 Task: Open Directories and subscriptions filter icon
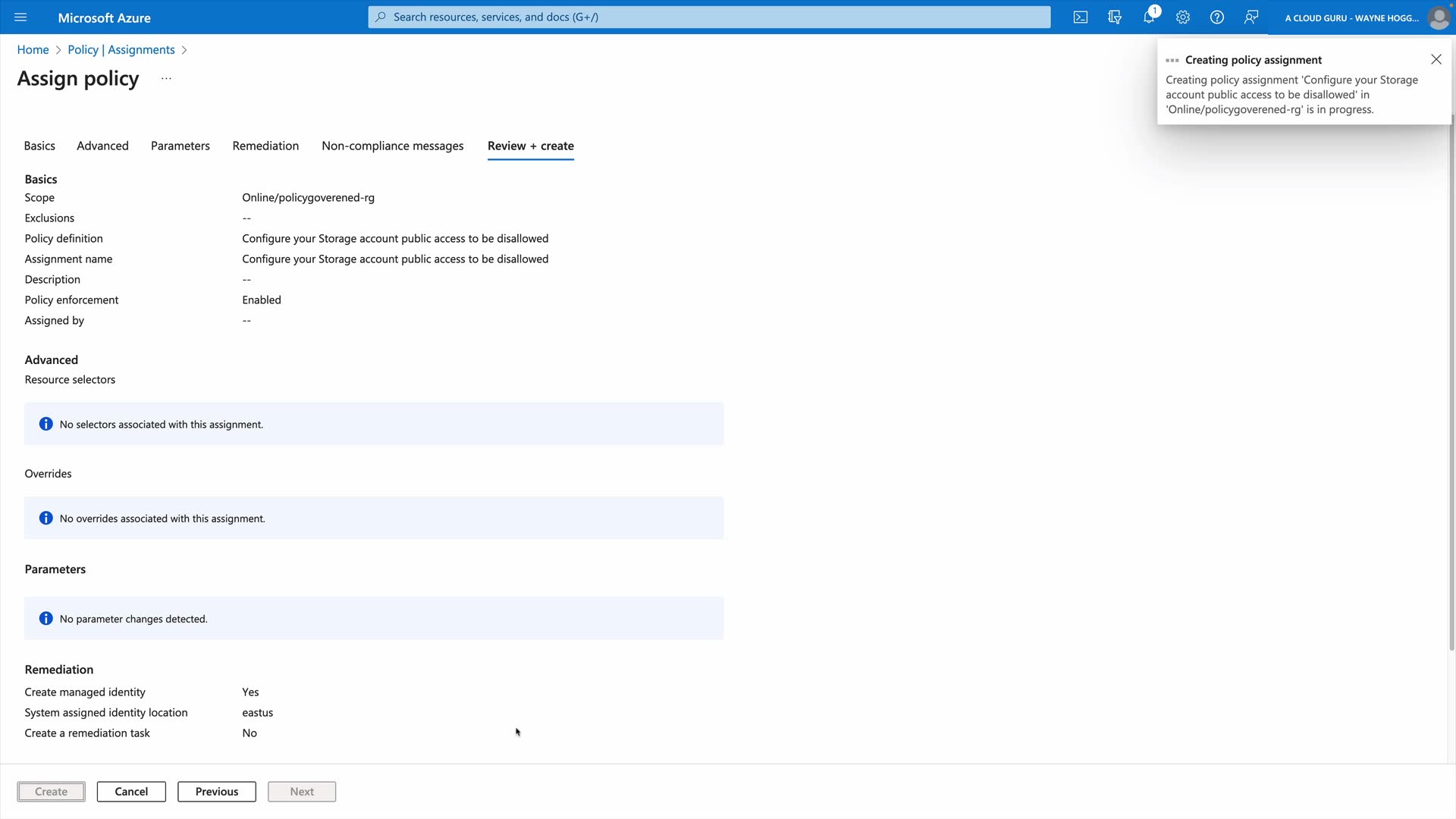(1115, 17)
